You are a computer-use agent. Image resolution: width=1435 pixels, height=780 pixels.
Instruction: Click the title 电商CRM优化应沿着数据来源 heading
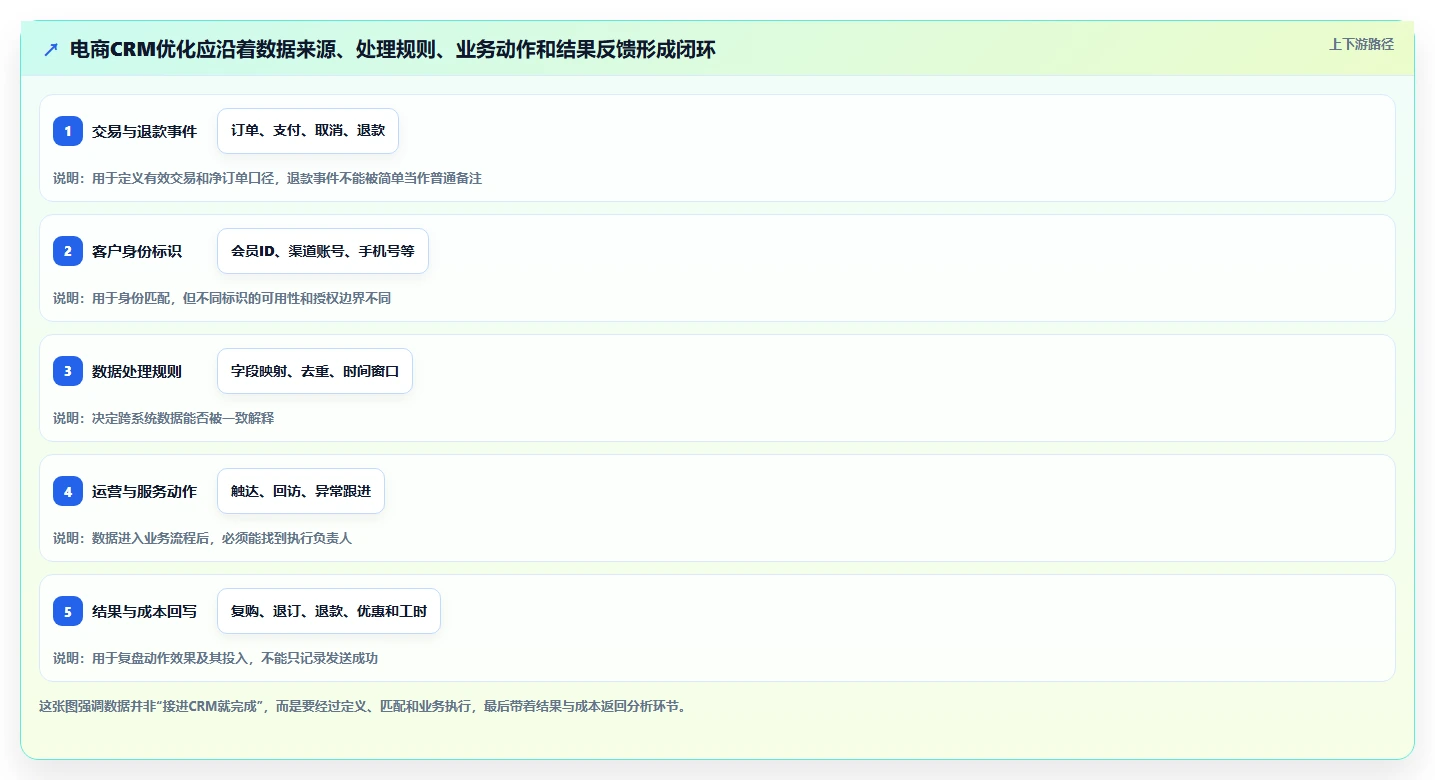(x=393, y=49)
